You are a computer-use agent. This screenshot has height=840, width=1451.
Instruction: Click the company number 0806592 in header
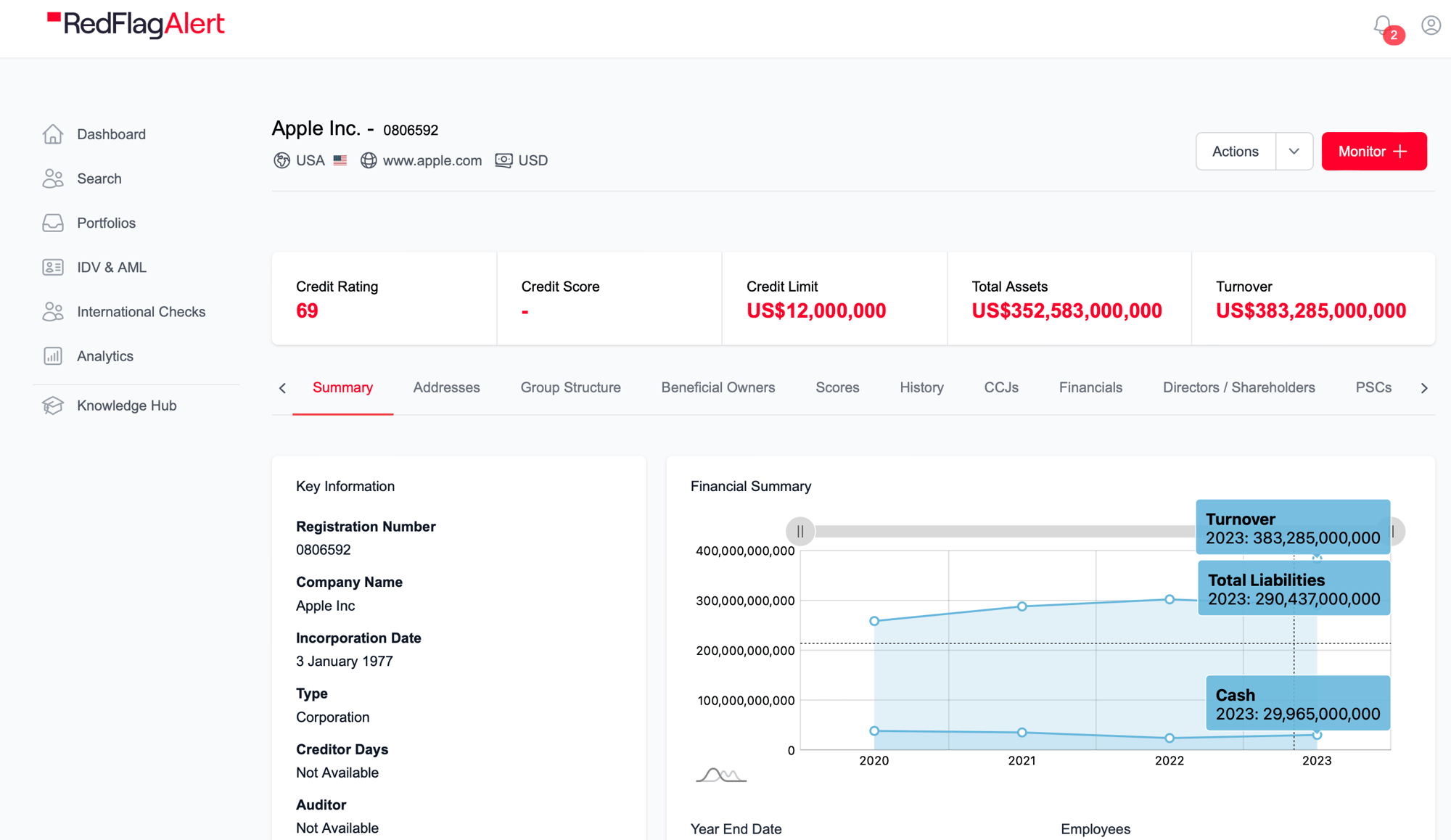point(411,131)
